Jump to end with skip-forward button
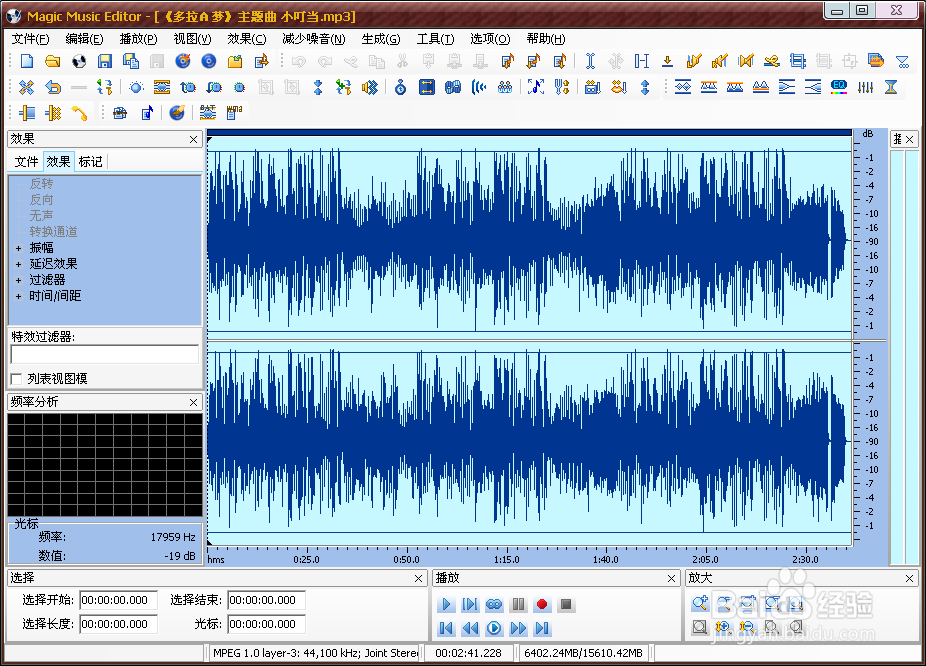Screen dimensions: 926x666 click(542, 628)
